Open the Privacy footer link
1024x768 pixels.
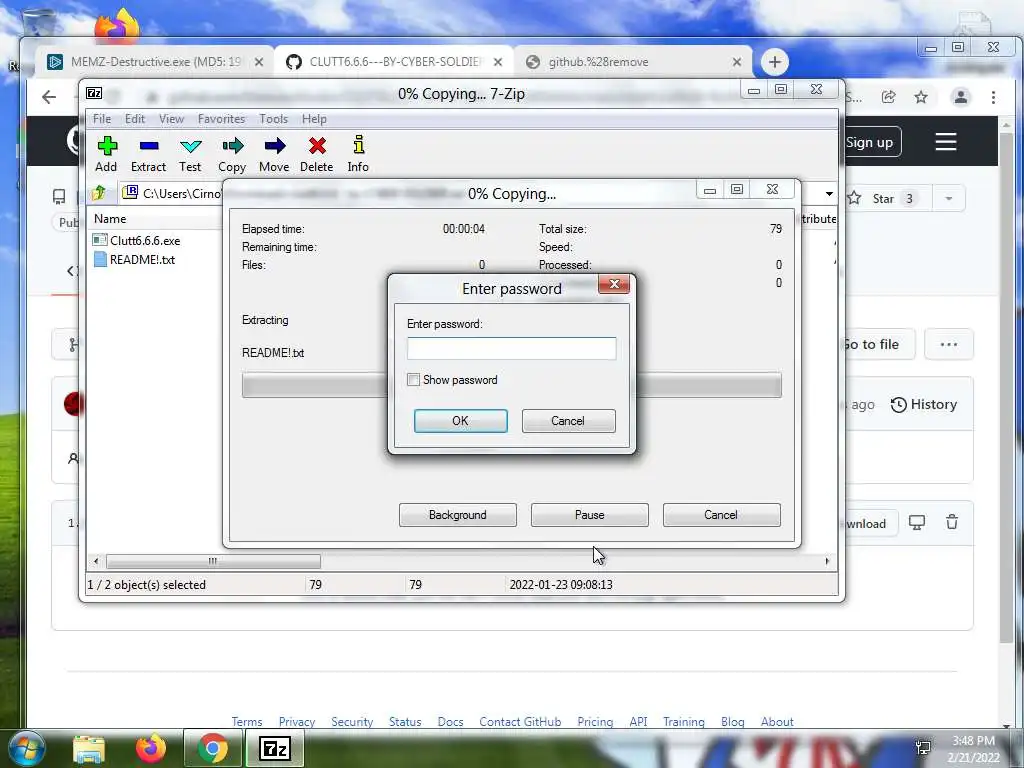[297, 722]
